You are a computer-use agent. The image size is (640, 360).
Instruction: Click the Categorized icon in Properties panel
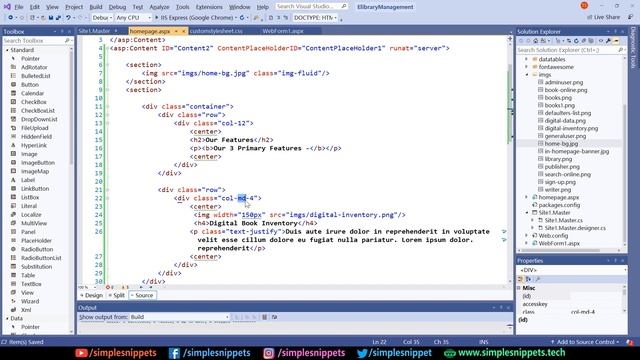(x=520, y=279)
